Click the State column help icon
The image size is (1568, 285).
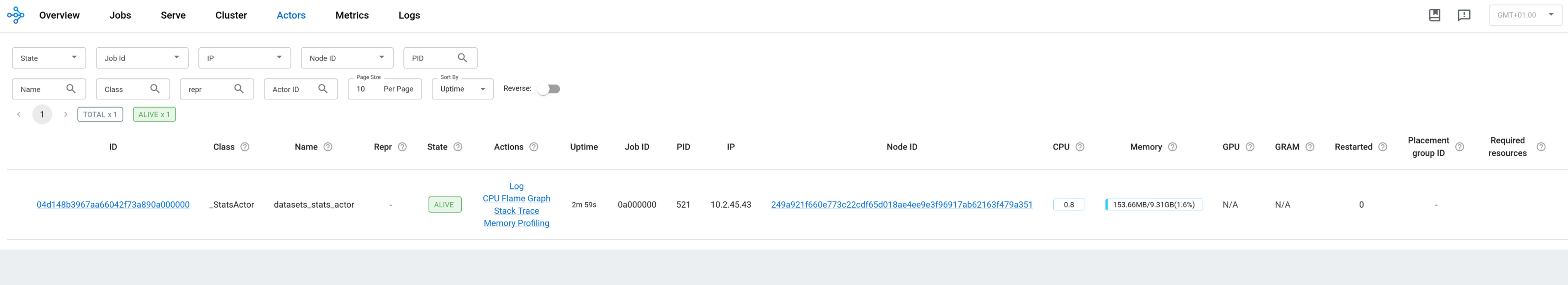click(458, 147)
